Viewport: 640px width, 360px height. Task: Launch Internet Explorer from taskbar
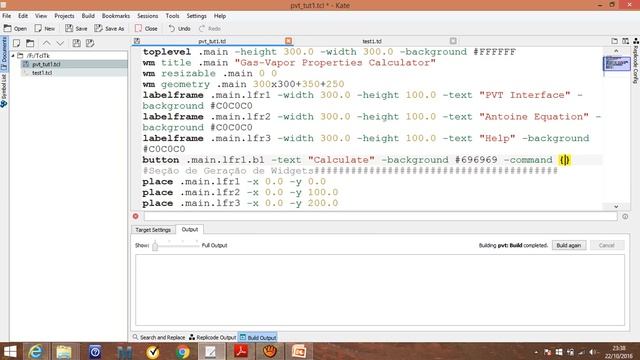tap(36, 351)
